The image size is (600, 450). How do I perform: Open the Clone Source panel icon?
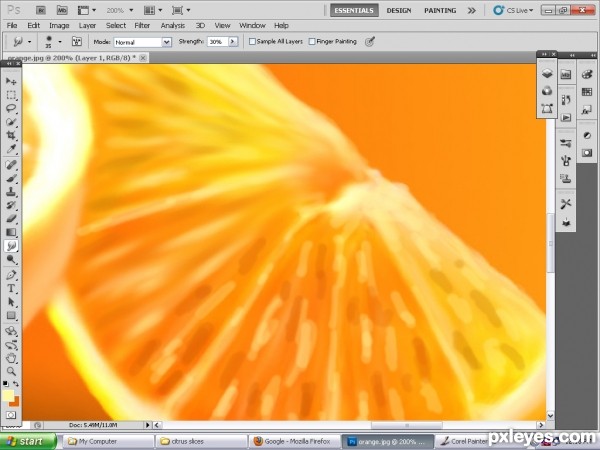click(x=566, y=178)
